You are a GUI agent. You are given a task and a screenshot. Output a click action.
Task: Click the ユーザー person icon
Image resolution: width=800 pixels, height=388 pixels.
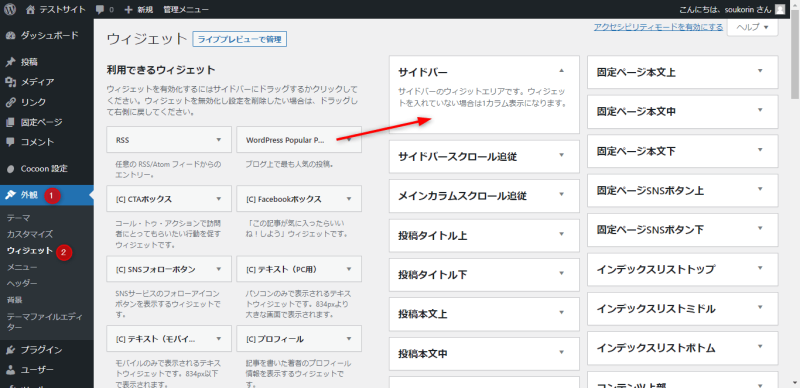(10, 370)
